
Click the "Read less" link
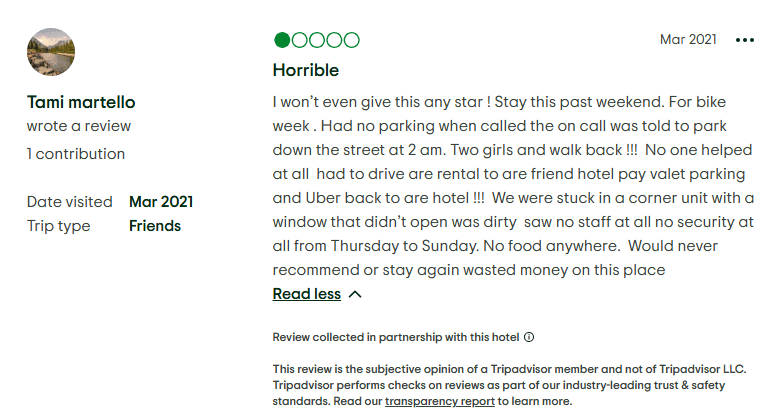pos(306,294)
